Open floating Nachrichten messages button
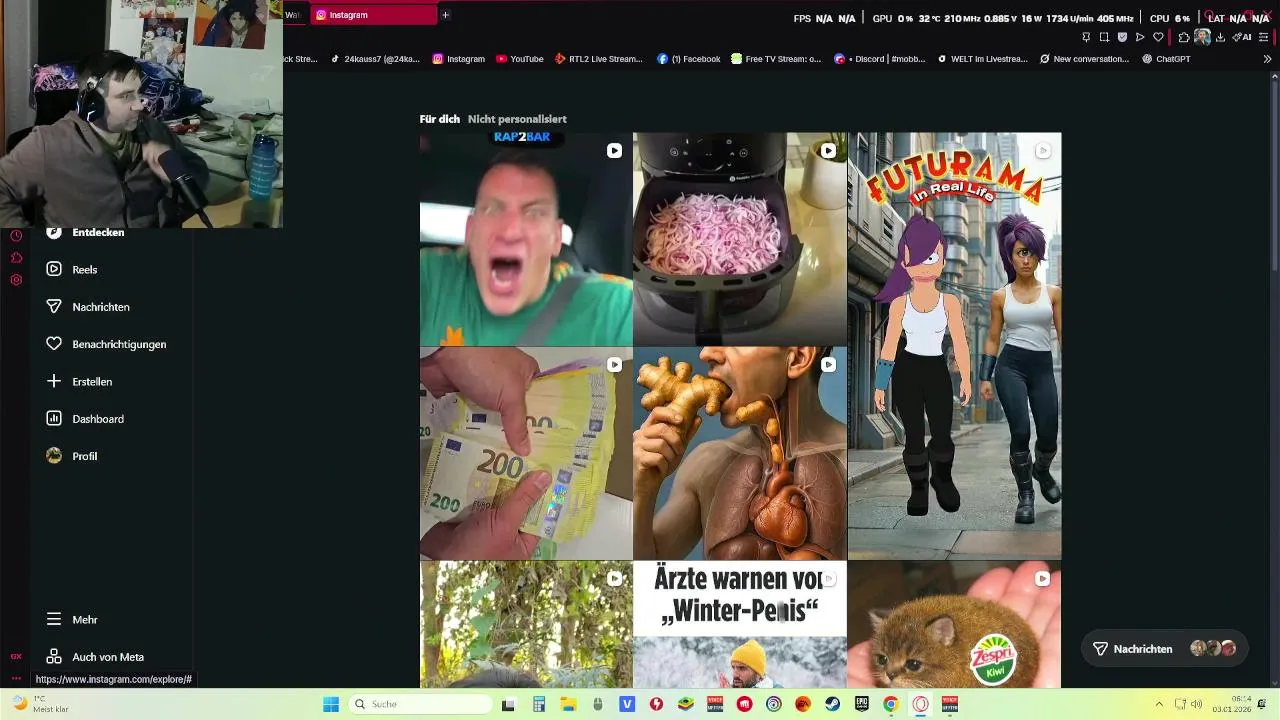Image resolution: width=1280 pixels, height=720 pixels. (1165, 649)
